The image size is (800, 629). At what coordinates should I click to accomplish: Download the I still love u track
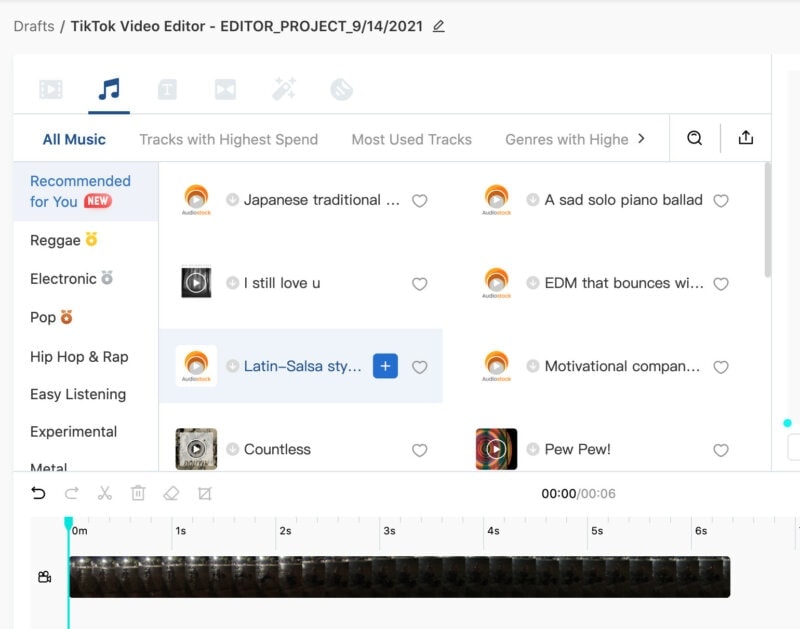(x=232, y=283)
